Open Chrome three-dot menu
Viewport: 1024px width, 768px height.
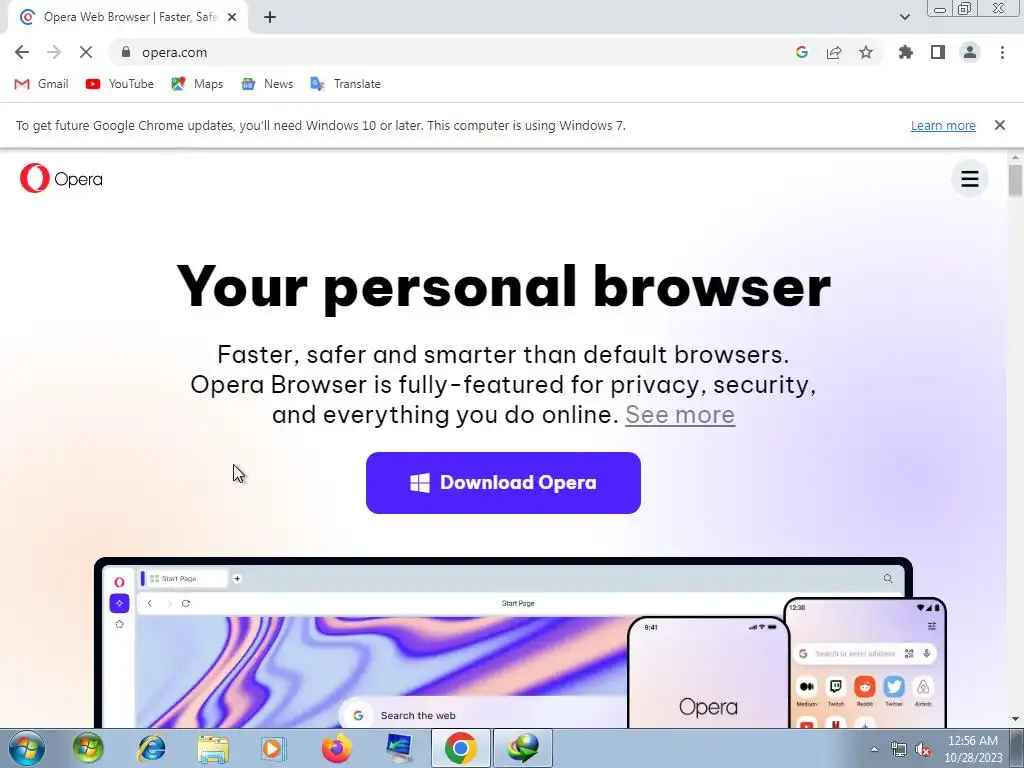(x=1002, y=52)
